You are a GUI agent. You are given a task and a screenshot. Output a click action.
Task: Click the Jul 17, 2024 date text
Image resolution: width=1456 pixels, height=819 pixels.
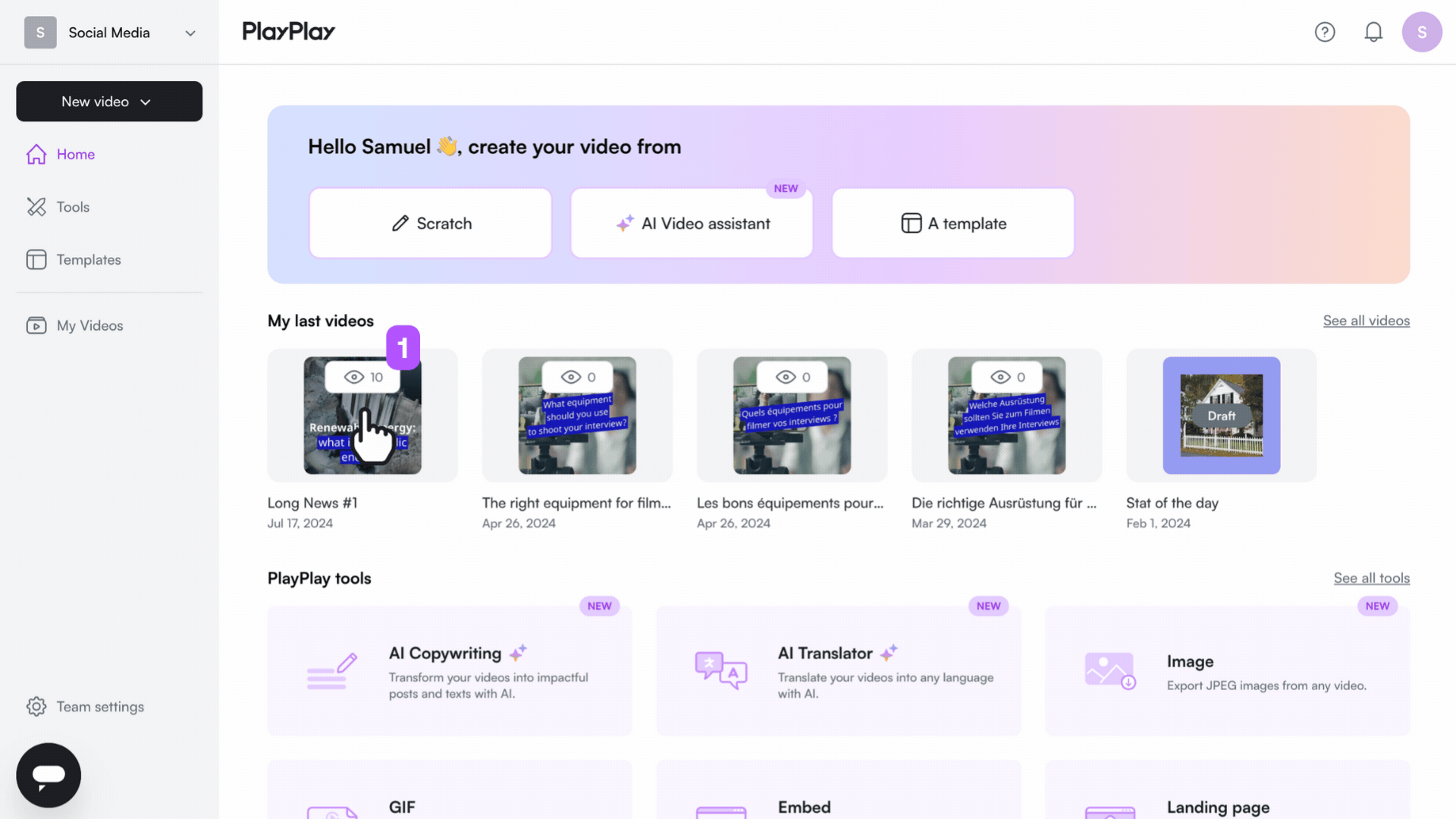300,523
